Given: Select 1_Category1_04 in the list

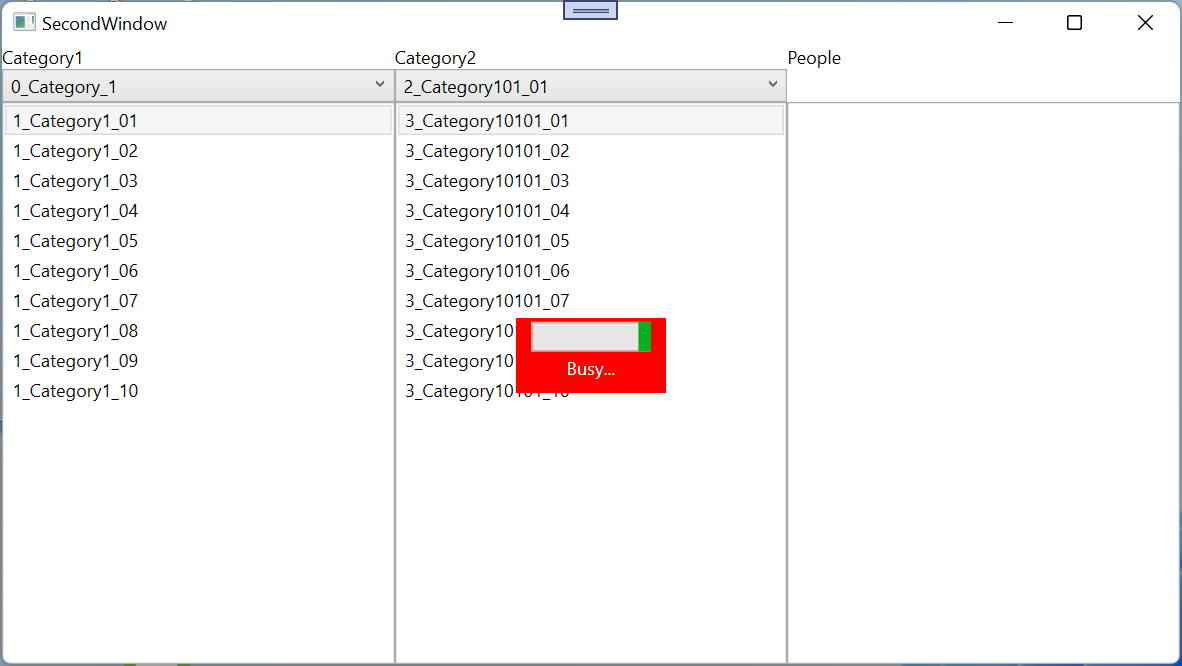Looking at the screenshot, I should tap(198, 211).
